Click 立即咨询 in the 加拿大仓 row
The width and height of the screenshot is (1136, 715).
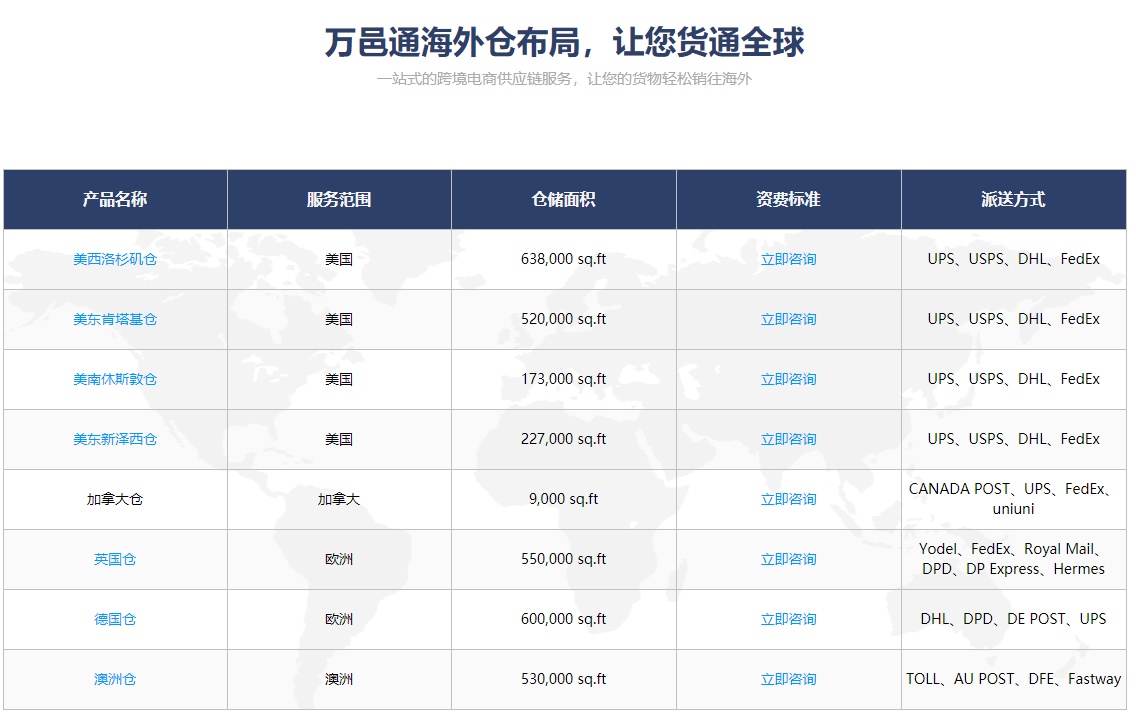coord(788,499)
